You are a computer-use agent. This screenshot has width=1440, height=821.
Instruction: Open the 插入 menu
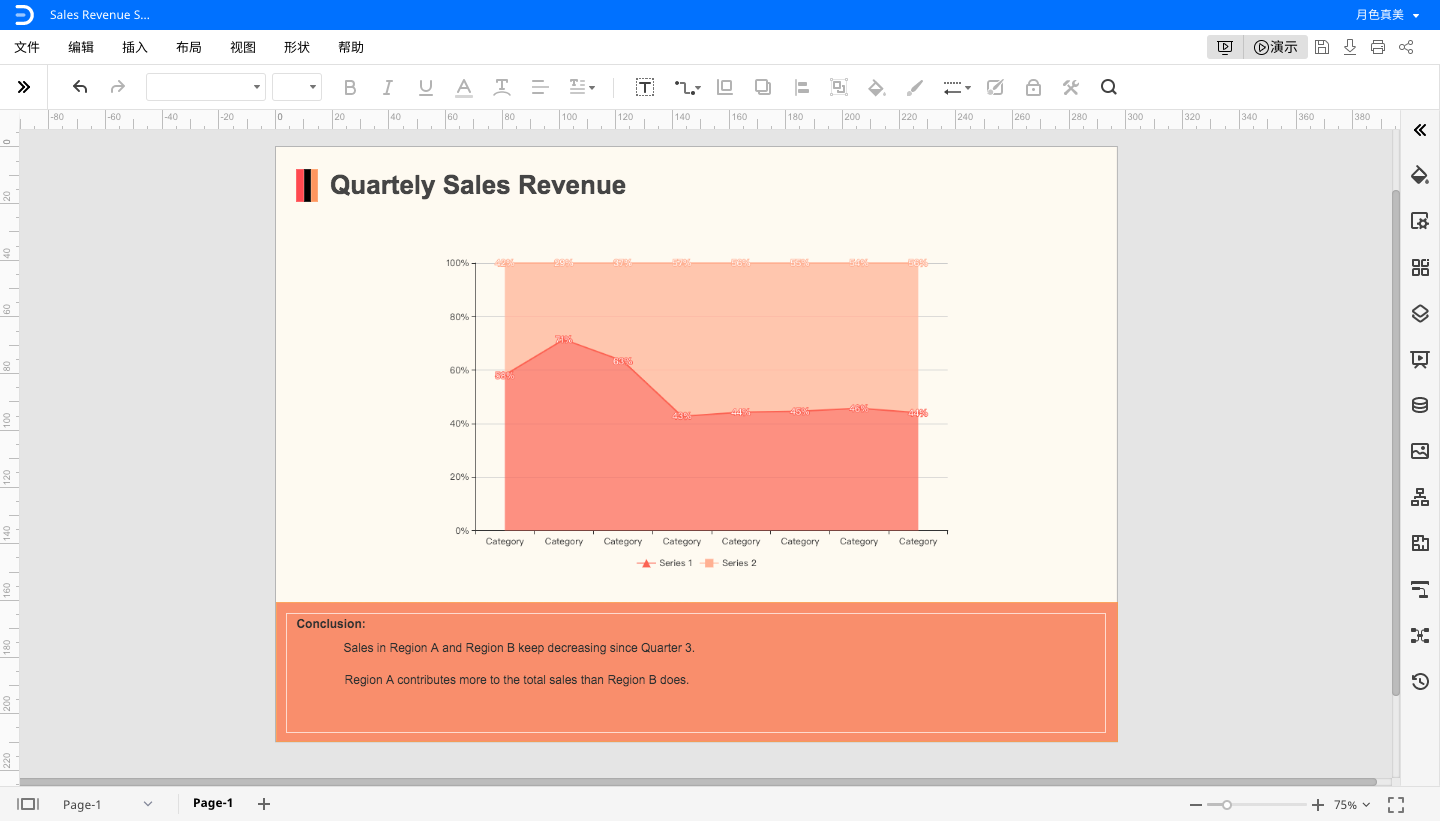coord(134,47)
